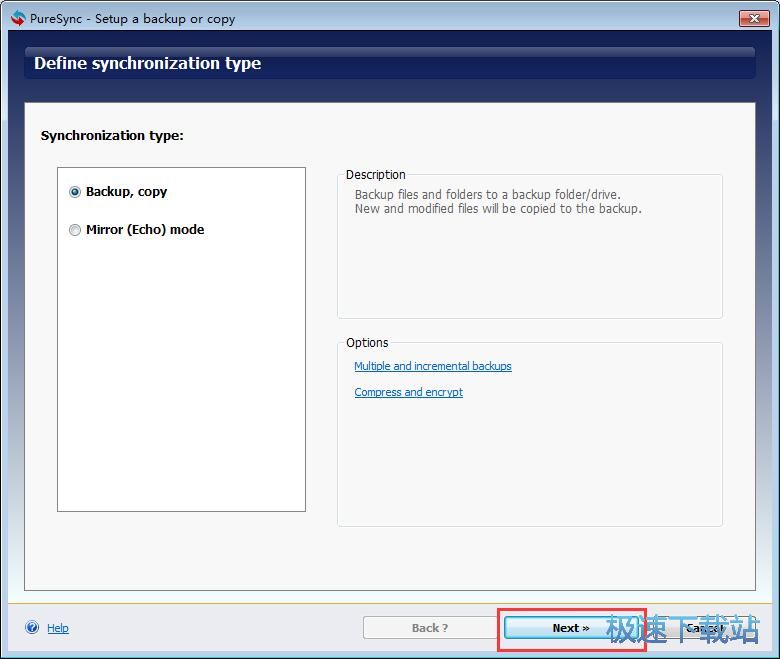
Task: Open the Compress and encrypt option link
Action: (x=408, y=392)
